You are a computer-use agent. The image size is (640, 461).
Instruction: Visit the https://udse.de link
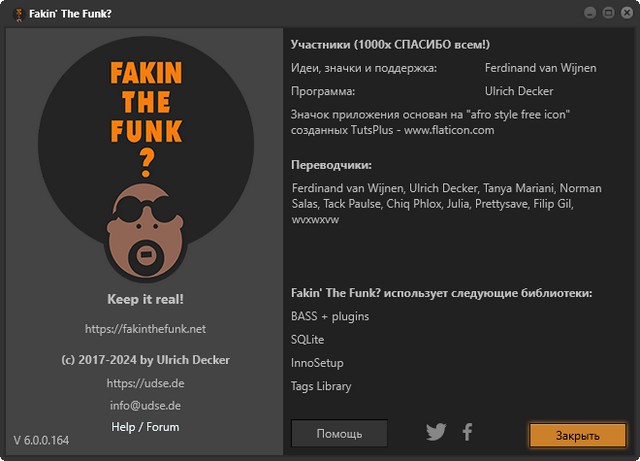[146, 383]
